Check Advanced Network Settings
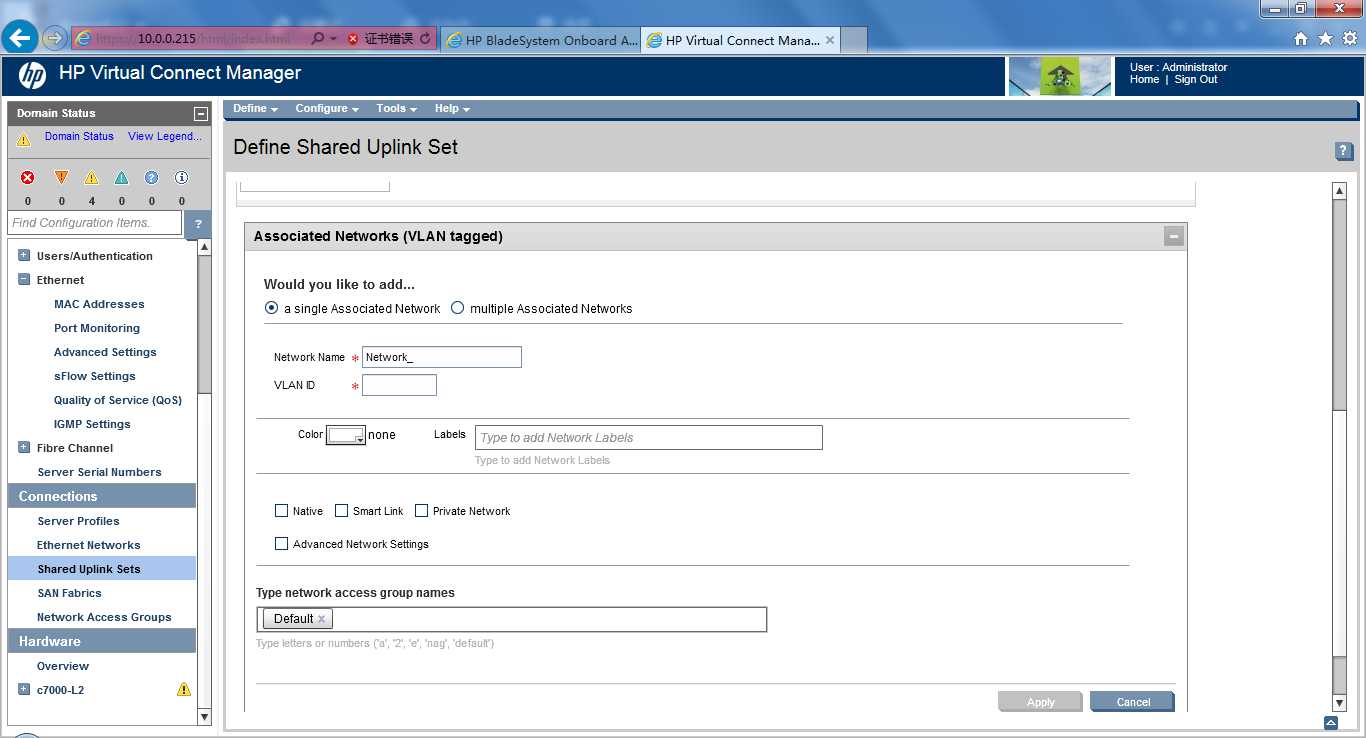1366x738 pixels. [x=281, y=543]
